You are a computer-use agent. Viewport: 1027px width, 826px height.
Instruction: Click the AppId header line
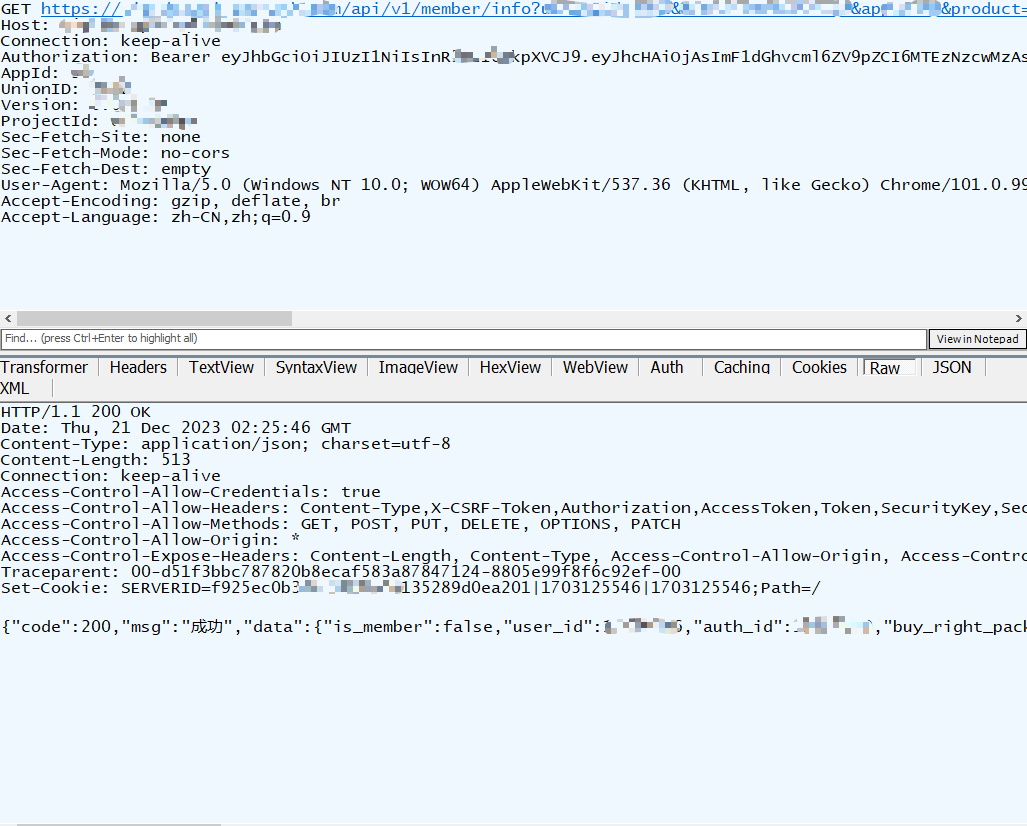(x=47, y=73)
